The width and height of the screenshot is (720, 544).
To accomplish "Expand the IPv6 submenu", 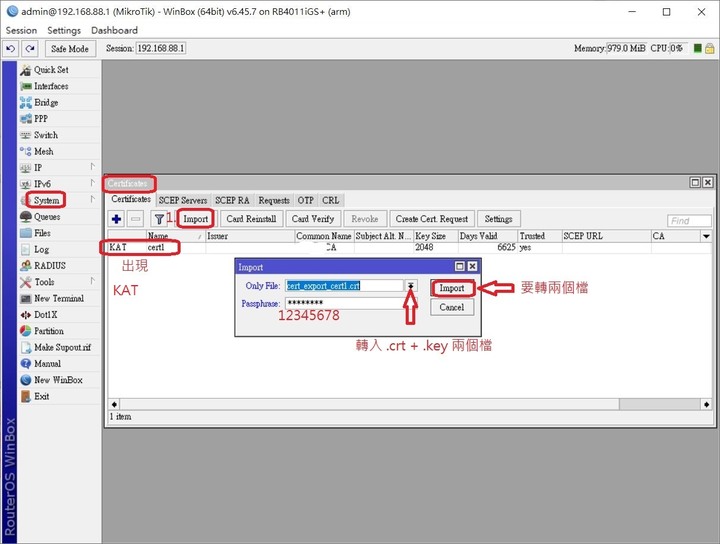I will [x=93, y=183].
